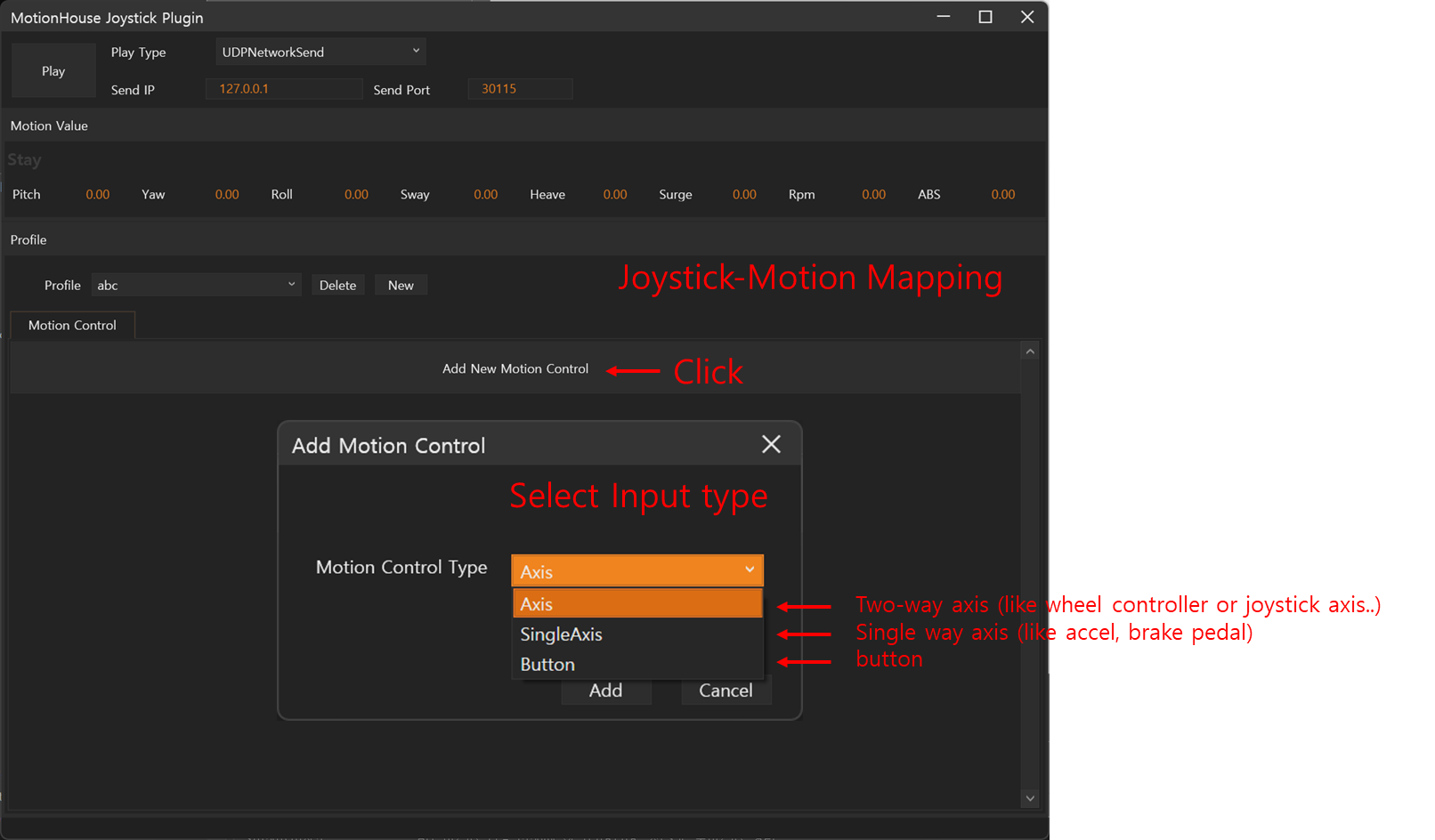Click the scrollbar up arrow
The image size is (1435, 840).
(x=1030, y=351)
